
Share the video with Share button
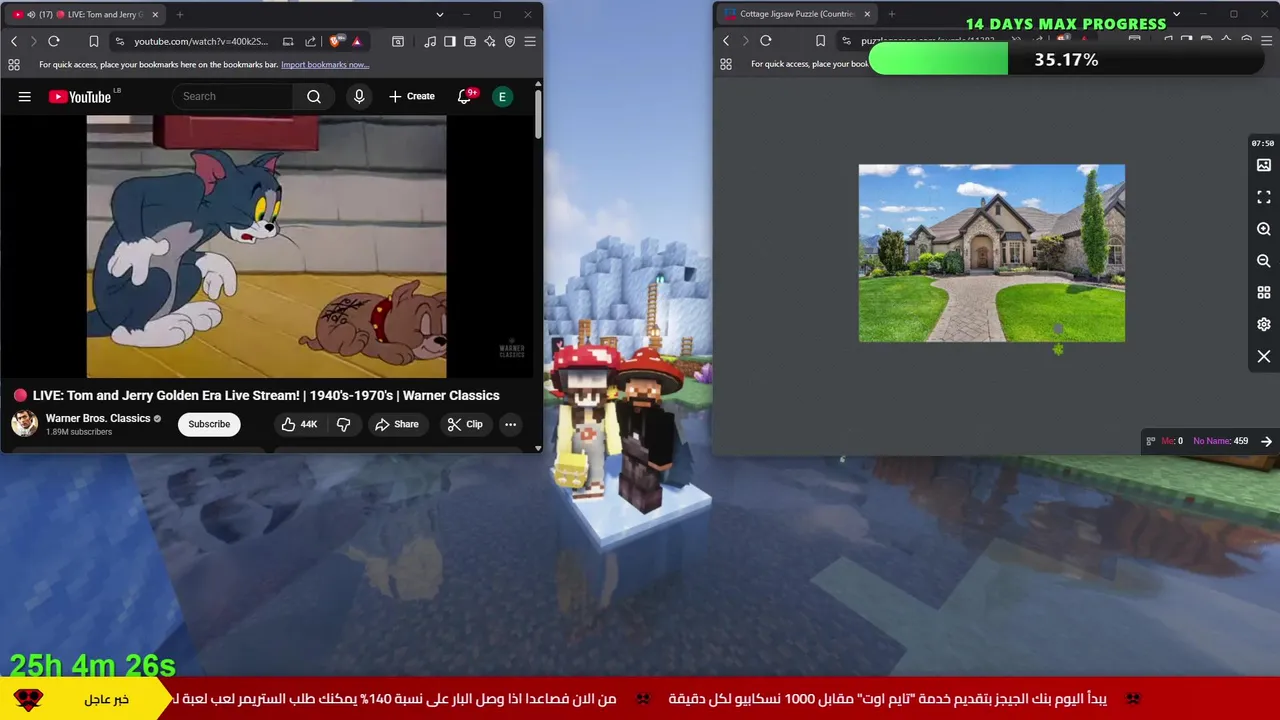coord(397,424)
